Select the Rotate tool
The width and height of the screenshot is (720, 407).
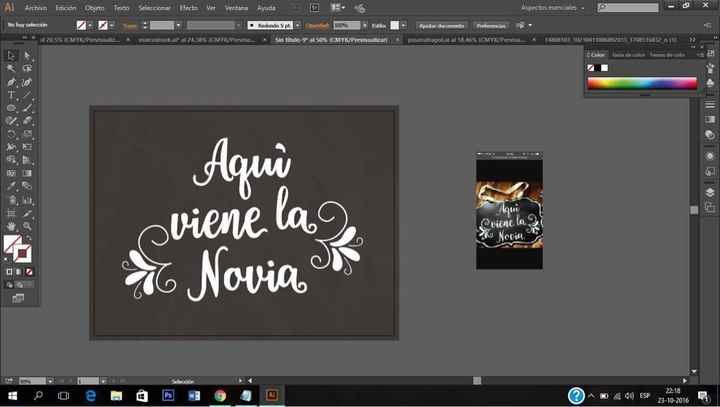click(11, 134)
